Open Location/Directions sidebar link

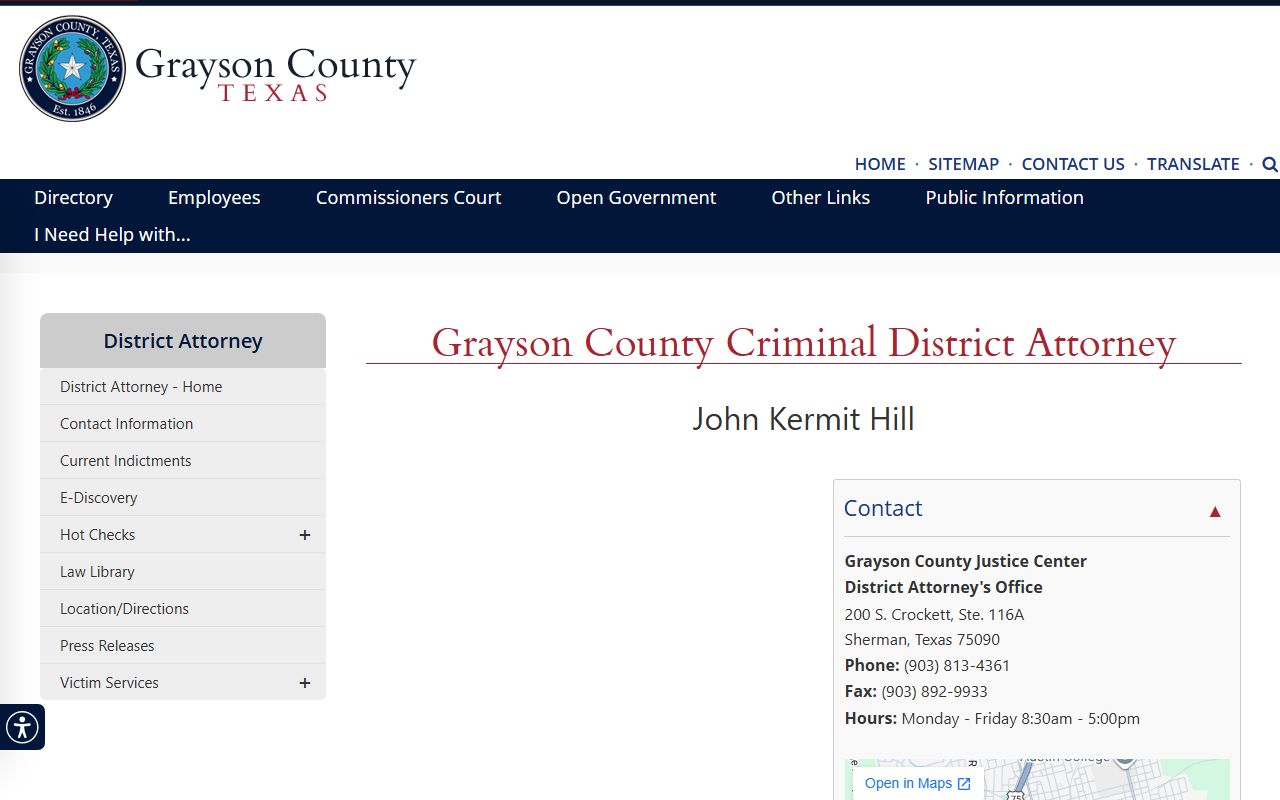click(x=183, y=609)
